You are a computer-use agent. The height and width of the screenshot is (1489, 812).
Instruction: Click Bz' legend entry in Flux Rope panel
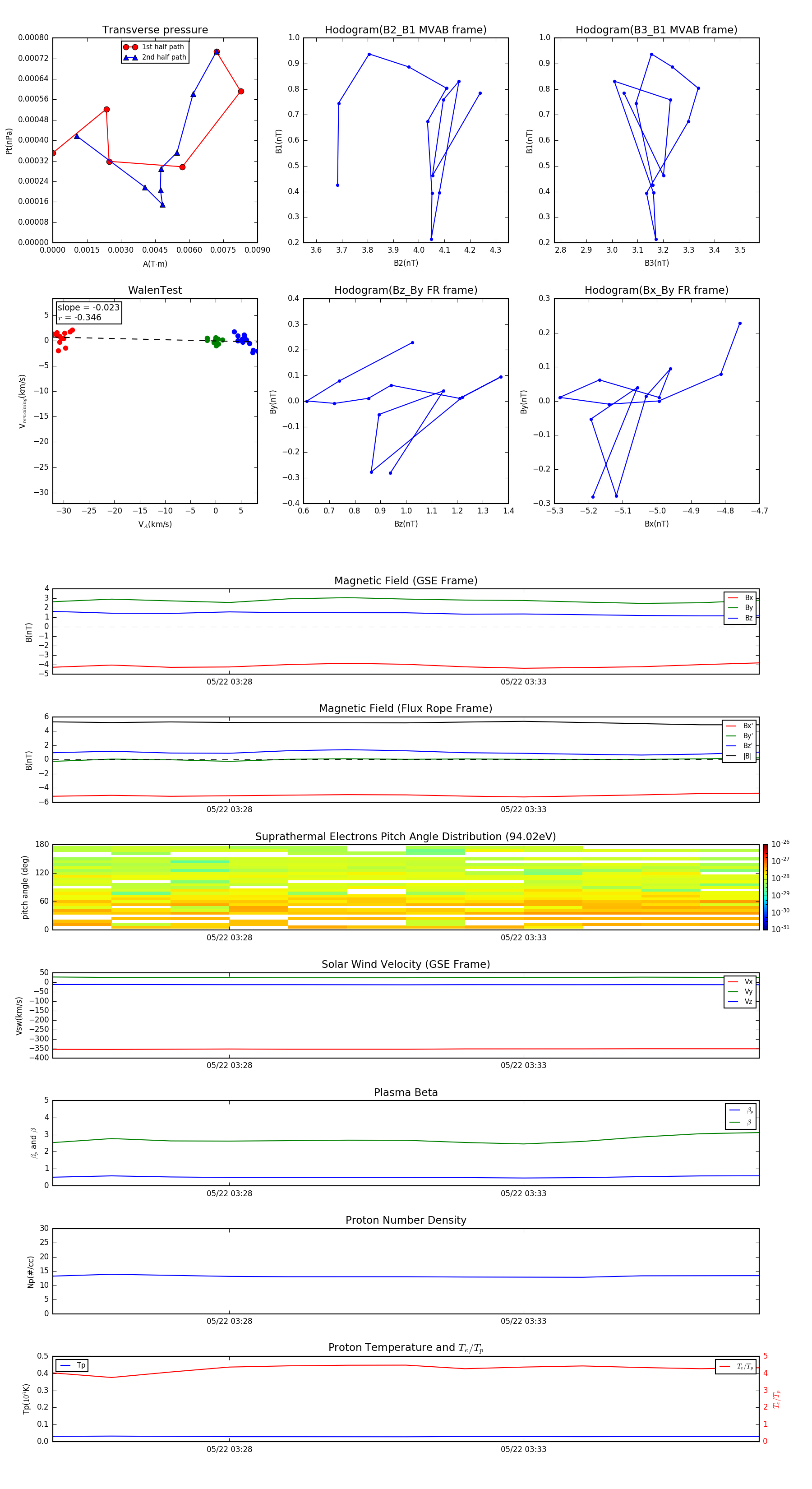tap(739, 746)
